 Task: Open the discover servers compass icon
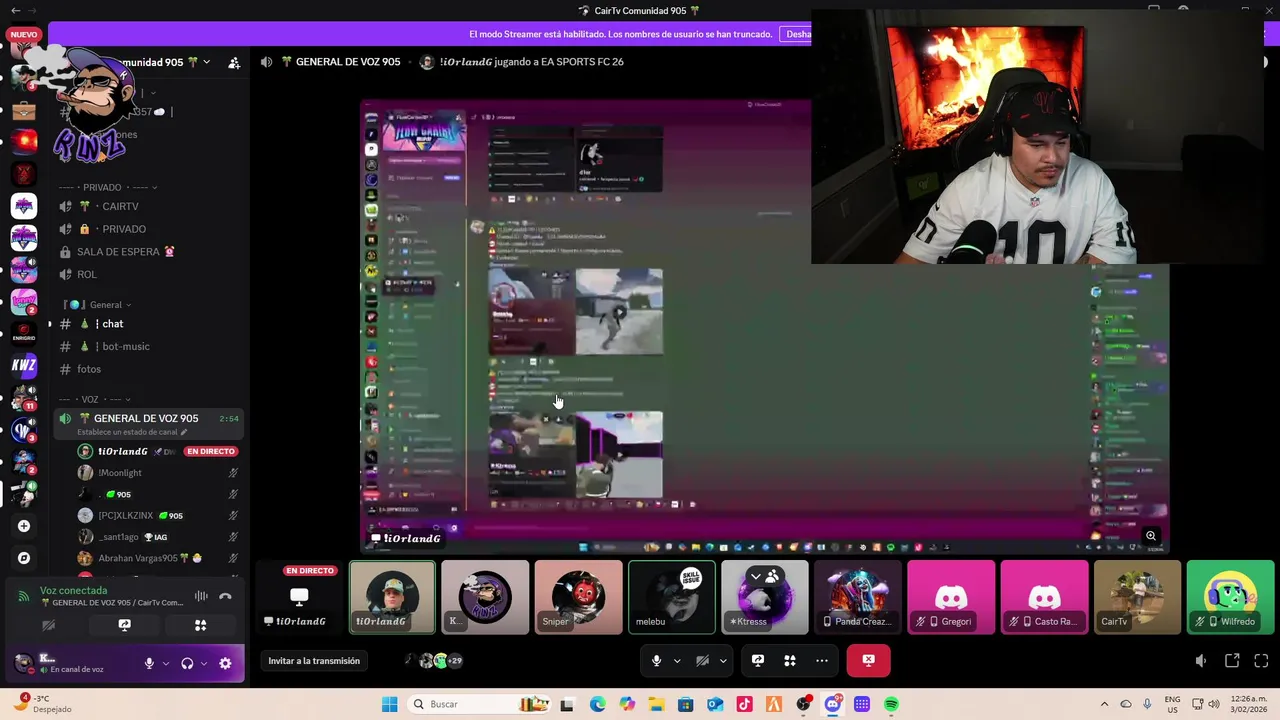tap(24, 558)
